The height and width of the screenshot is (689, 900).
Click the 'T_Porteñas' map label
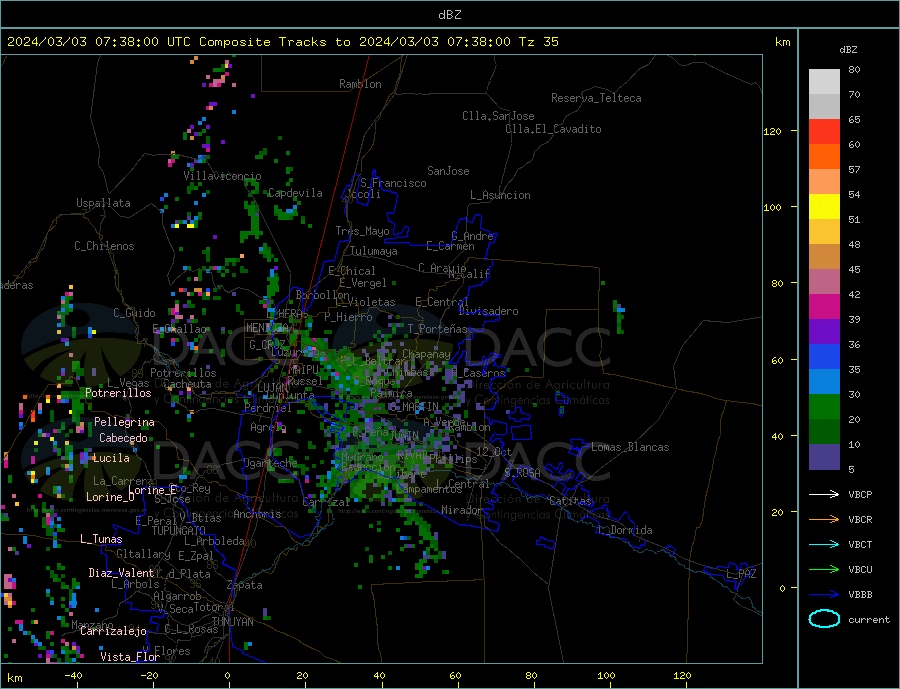point(438,329)
